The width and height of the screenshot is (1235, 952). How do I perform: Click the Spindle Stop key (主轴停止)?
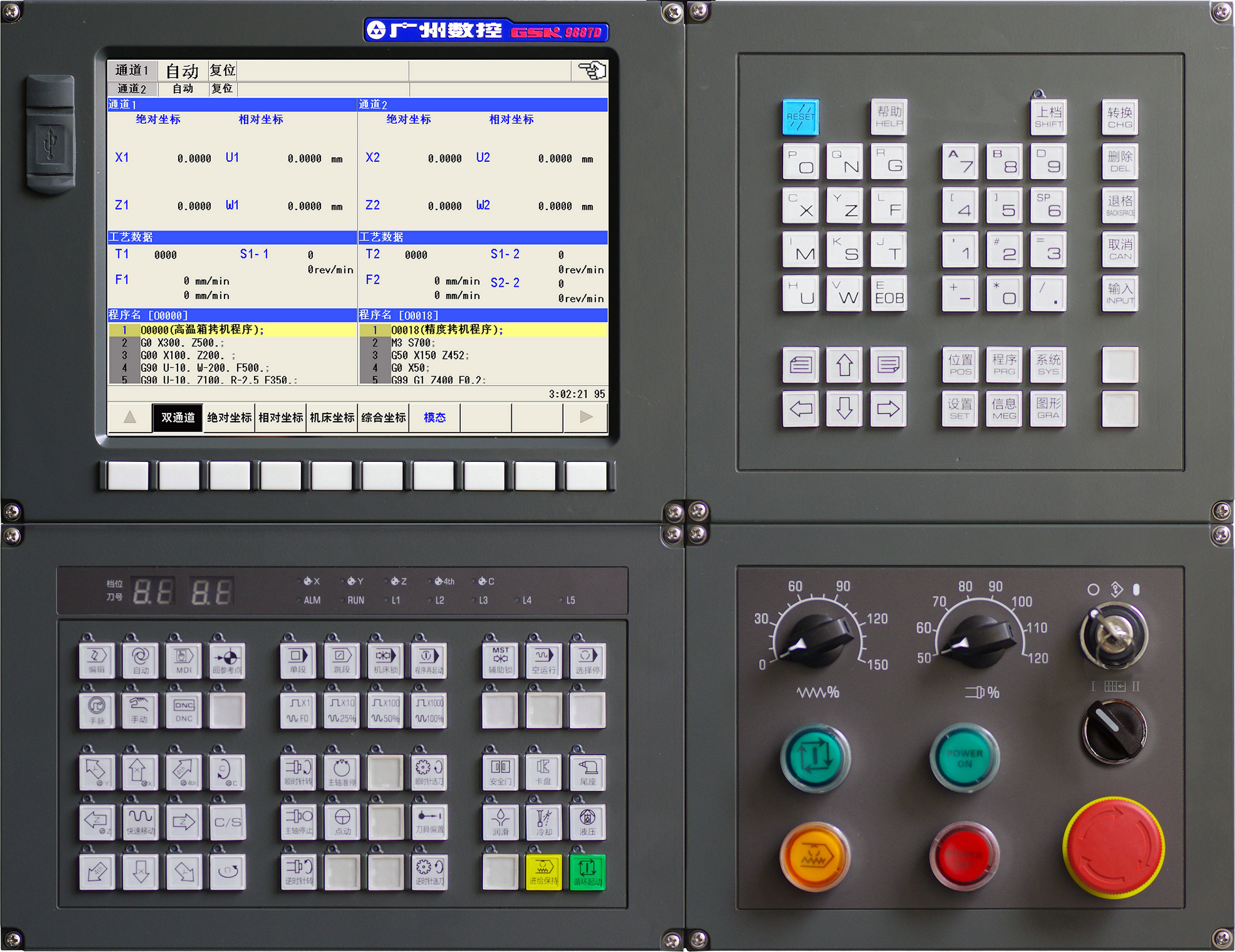click(x=298, y=822)
